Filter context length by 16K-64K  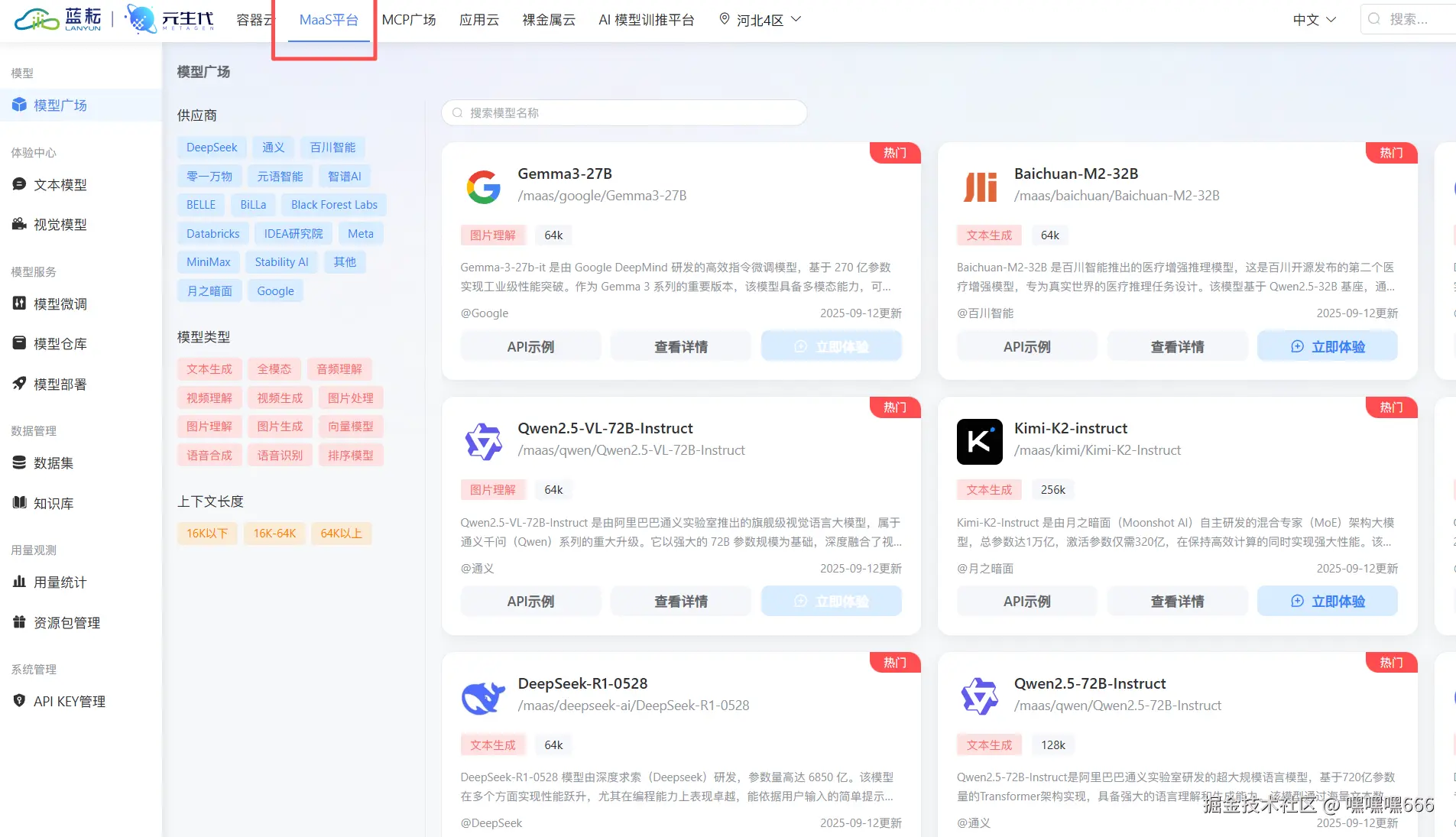(x=274, y=534)
